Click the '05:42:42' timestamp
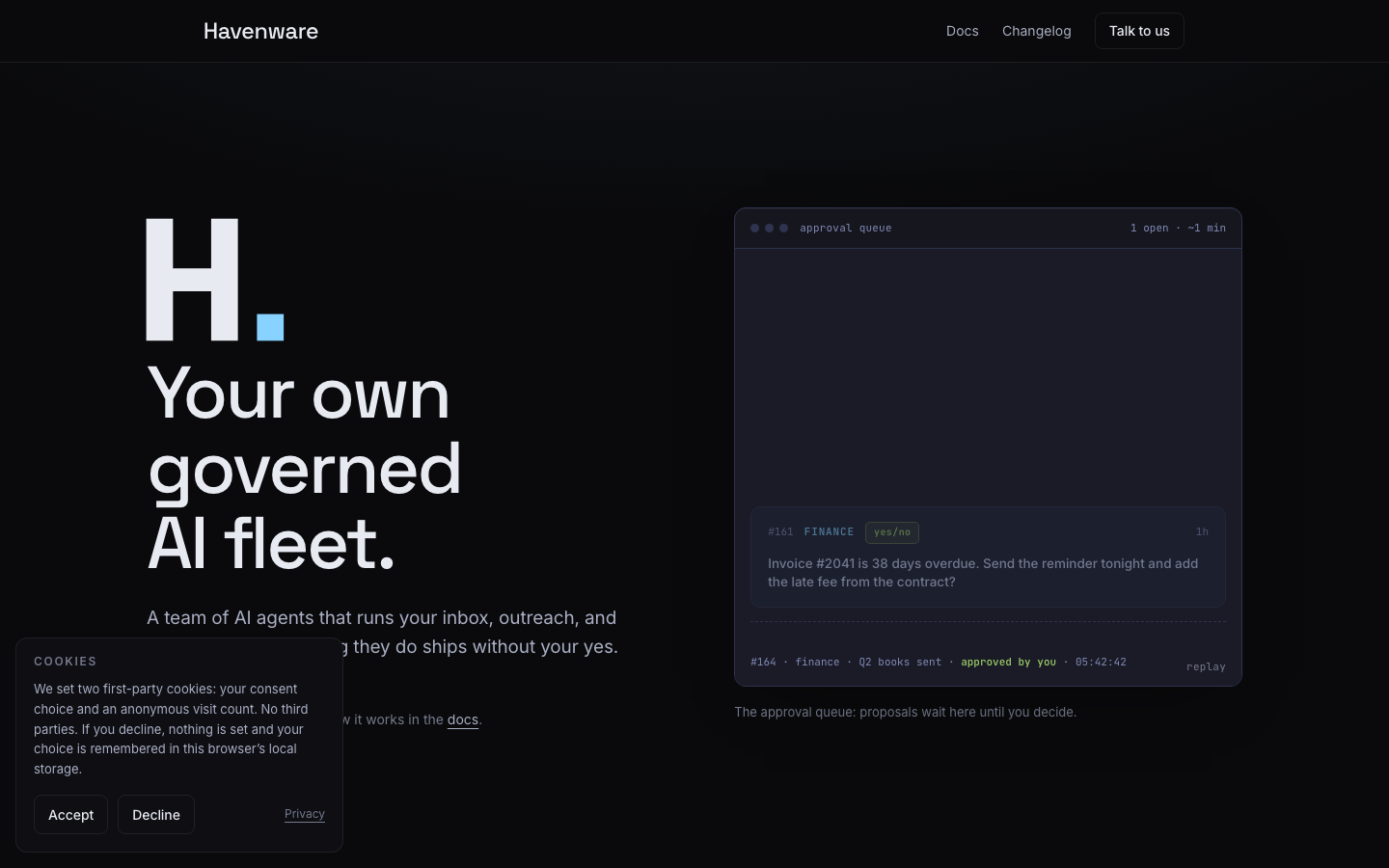1389x868 pixels. point(1101,662)
